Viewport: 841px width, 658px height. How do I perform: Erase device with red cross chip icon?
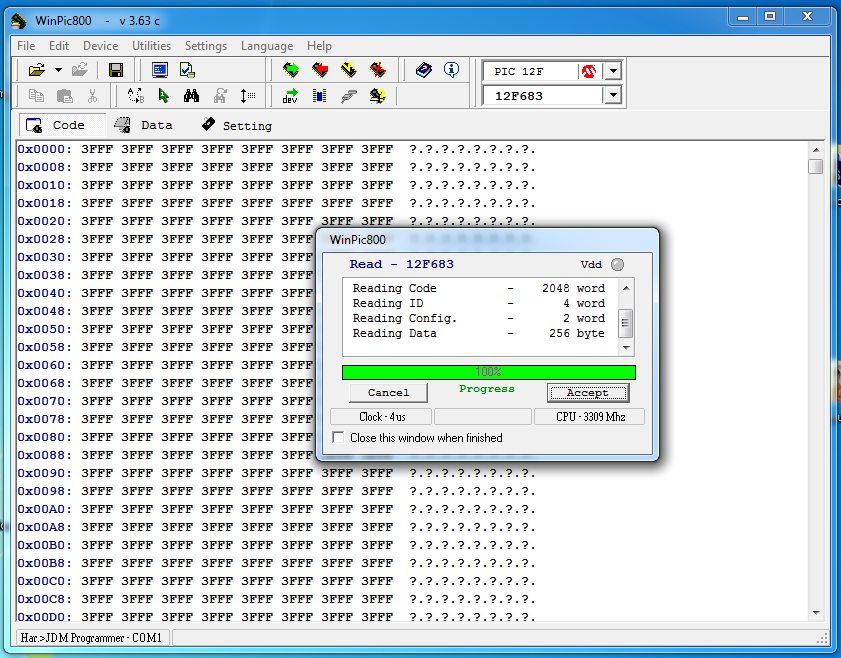coord(378,70)
